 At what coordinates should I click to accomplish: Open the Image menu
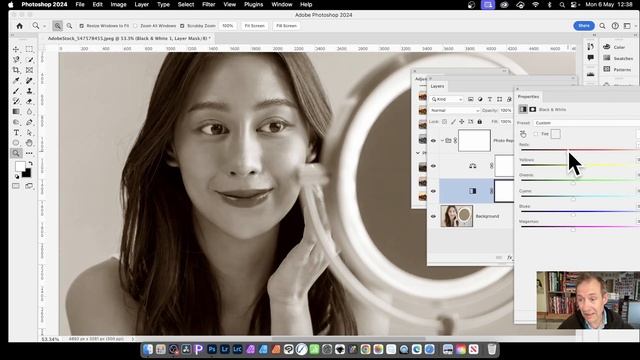pyautogui.click(x=118, y=4)
